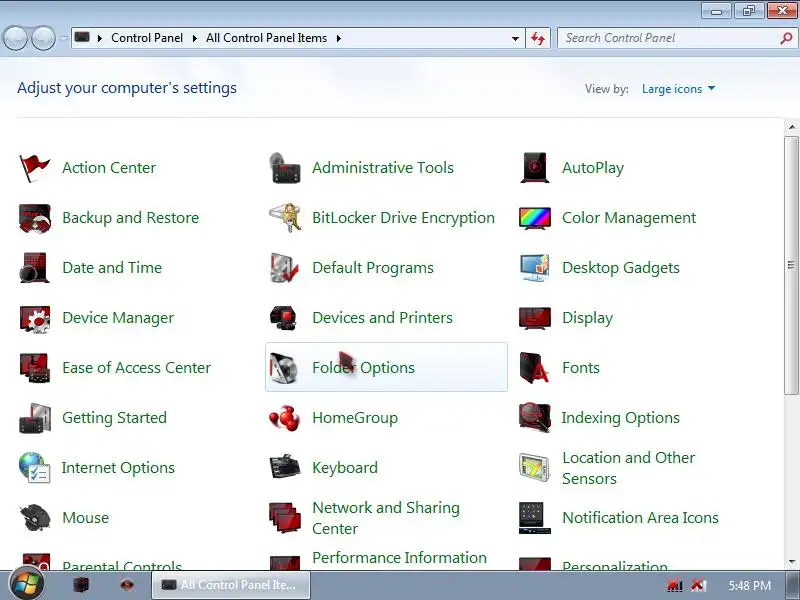Image resolution: width=800 pixels, height=600 pixels.
Task: Click the Device Manager gear icon
Action: [x=34, y=318]
